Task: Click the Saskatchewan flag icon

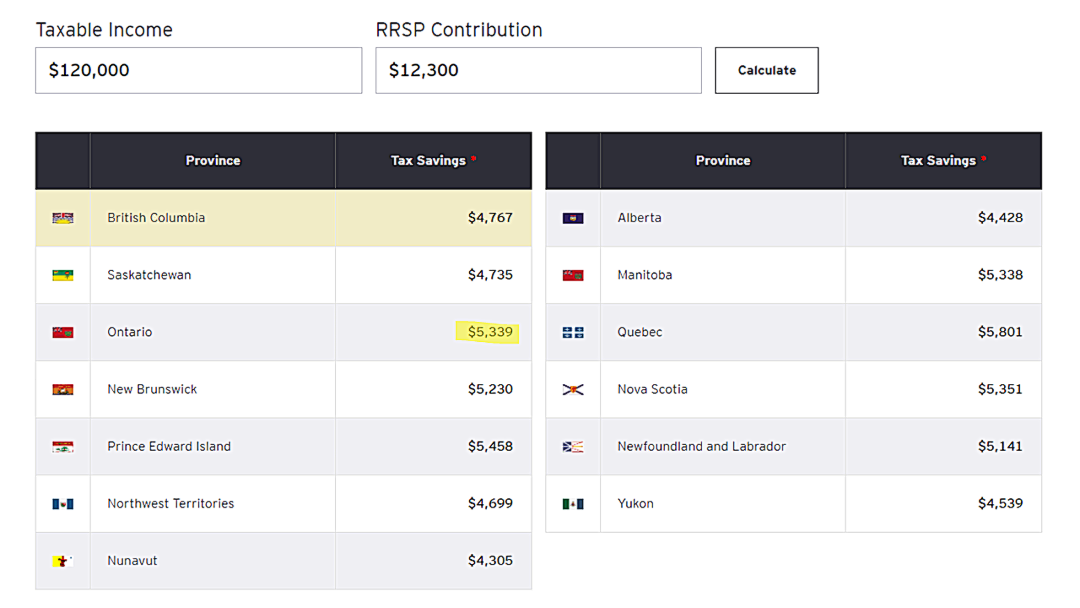Action: coord(63,275)
